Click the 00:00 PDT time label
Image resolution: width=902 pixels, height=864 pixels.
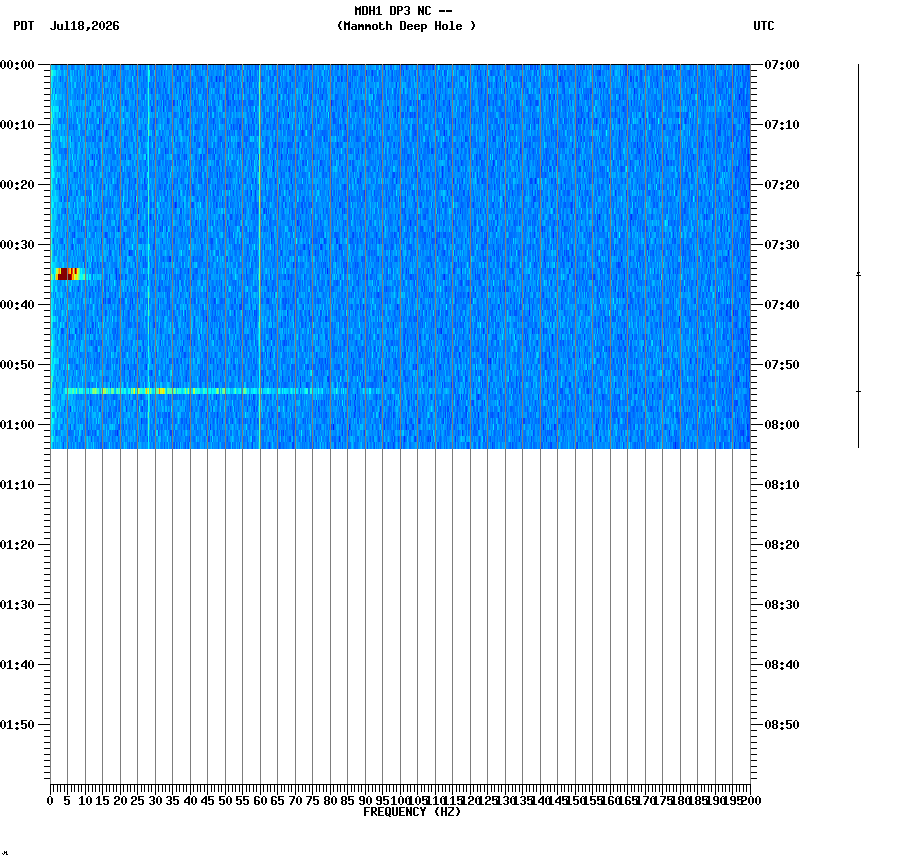click(x=17, y=65)
